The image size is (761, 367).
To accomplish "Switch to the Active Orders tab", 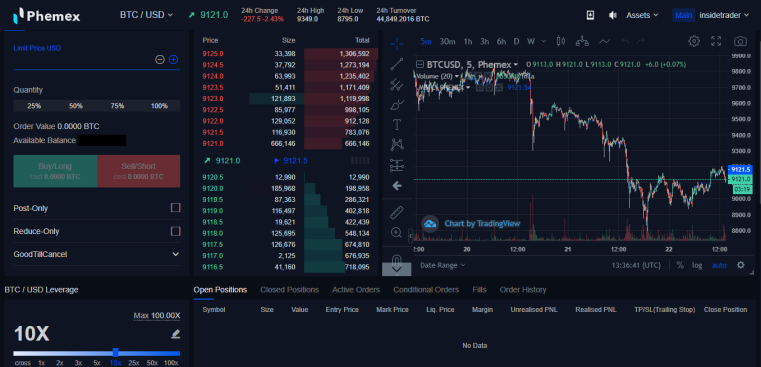I will tap(356, 290).
